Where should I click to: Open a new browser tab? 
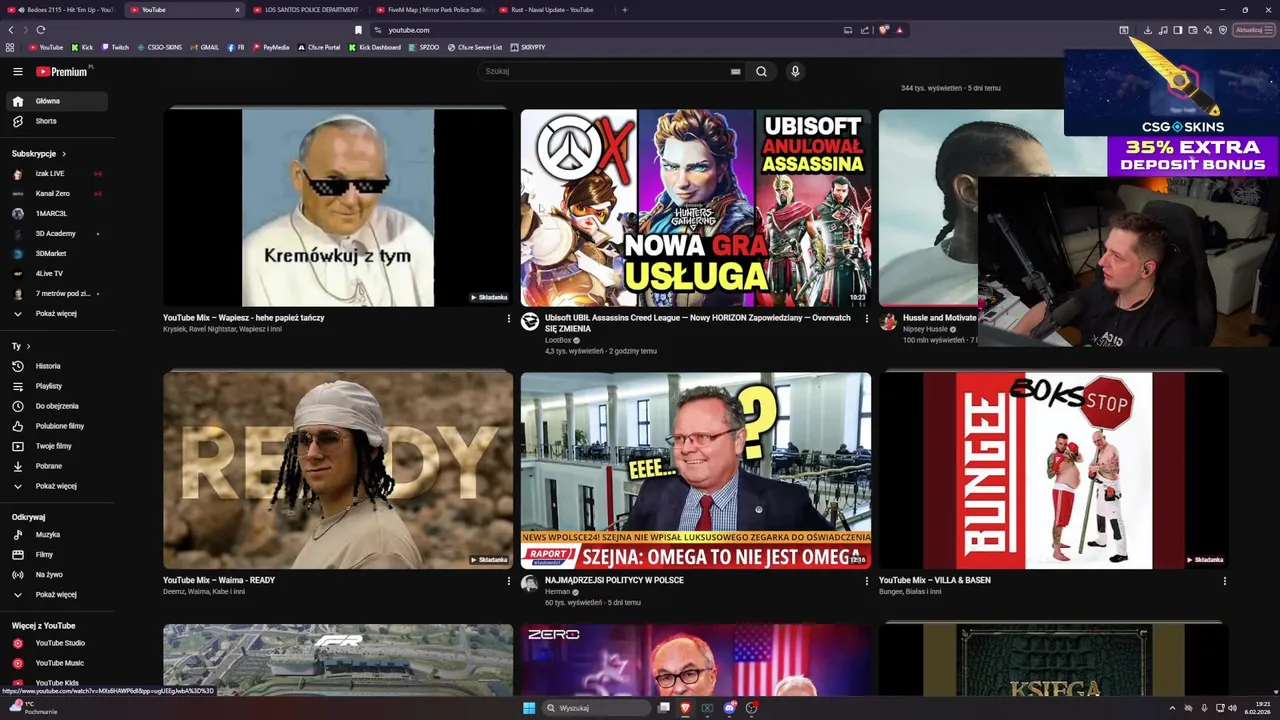tap(625, 10)
